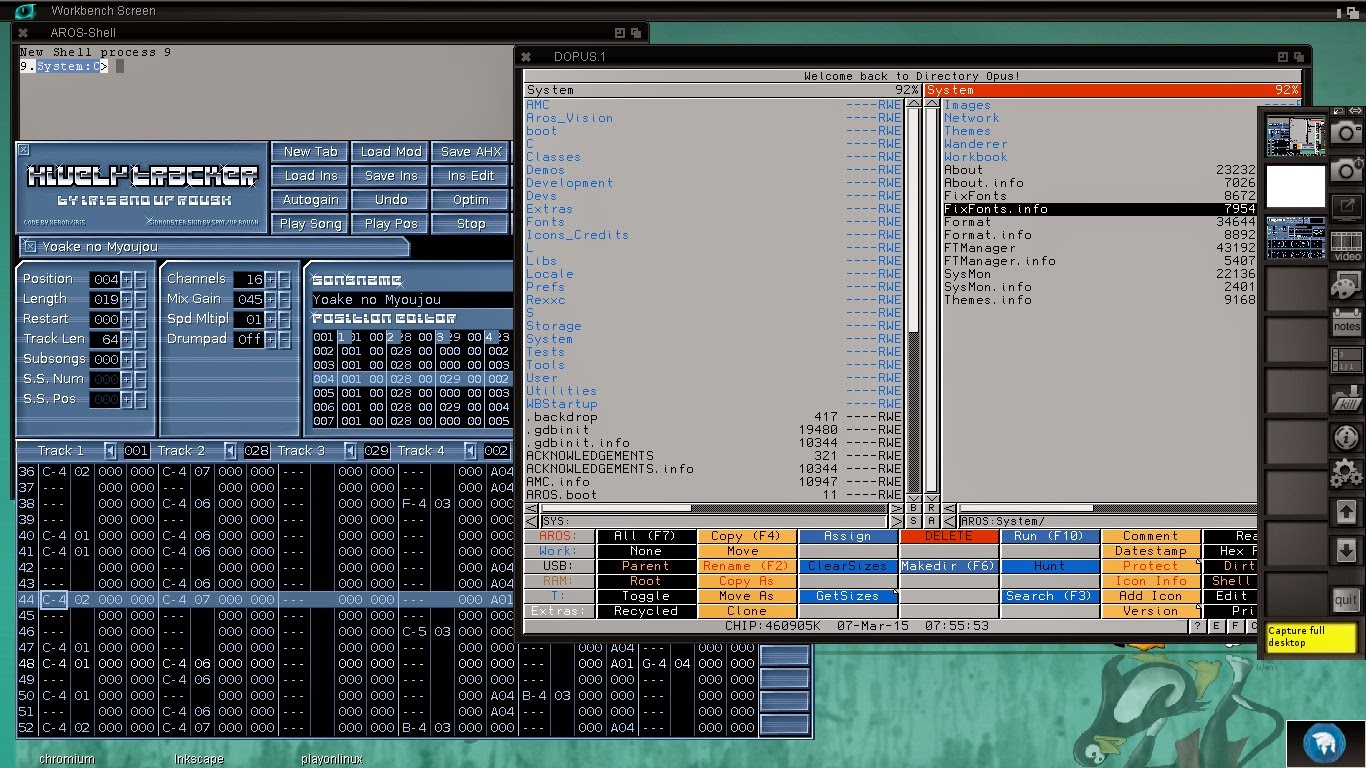Click the SYS: path input field
The height and width of the screenshot is (768, 1366).
tap(714, 522)
